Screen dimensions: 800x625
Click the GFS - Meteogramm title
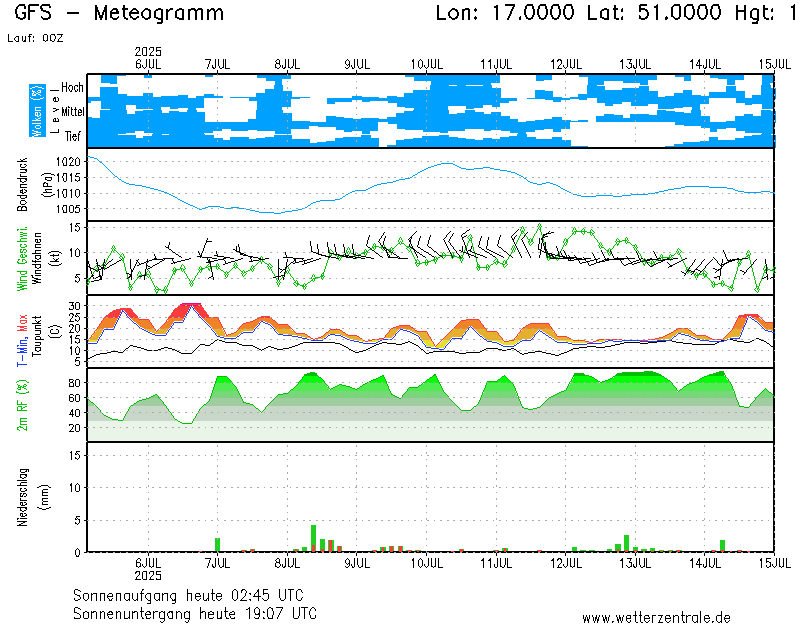click(x=119, y=13)
